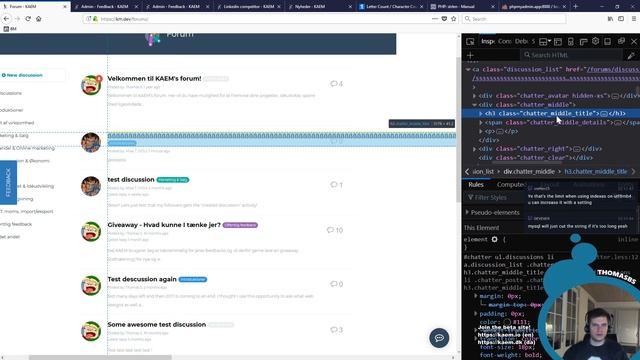This screenshot has height=360, width=640.
Task: Open the chat bubble widget
Action: [439, 338]
